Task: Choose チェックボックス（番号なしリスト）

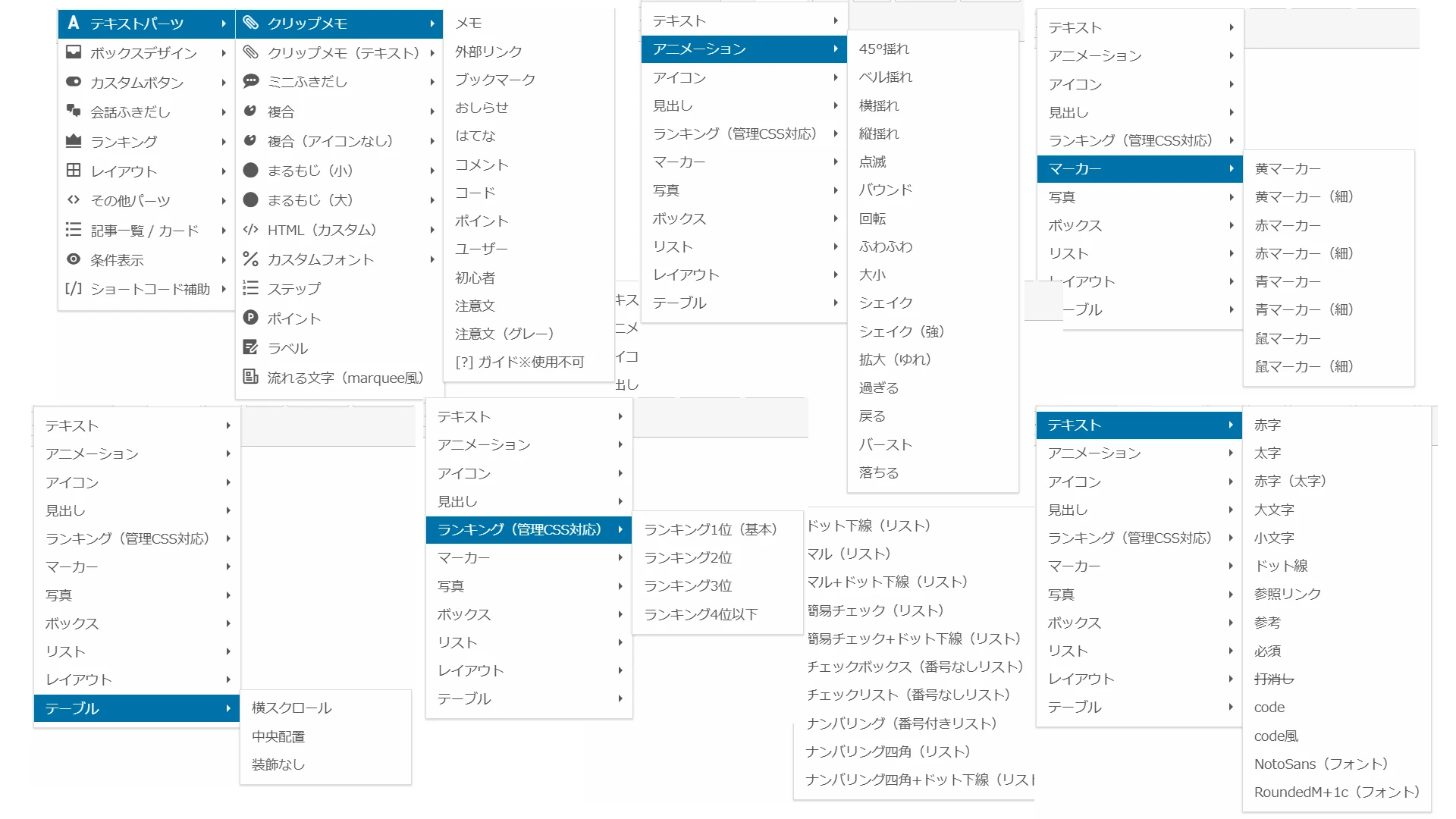Action: [915, 667]
